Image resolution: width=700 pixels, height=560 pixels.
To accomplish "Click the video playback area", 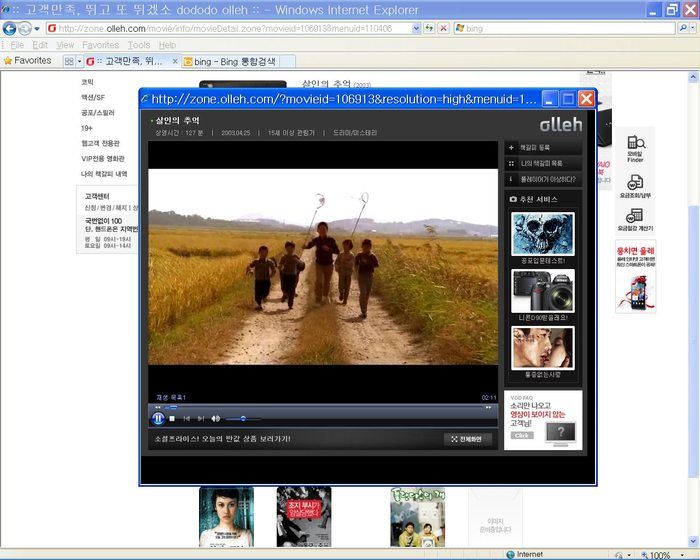I will tap(323, 267).
